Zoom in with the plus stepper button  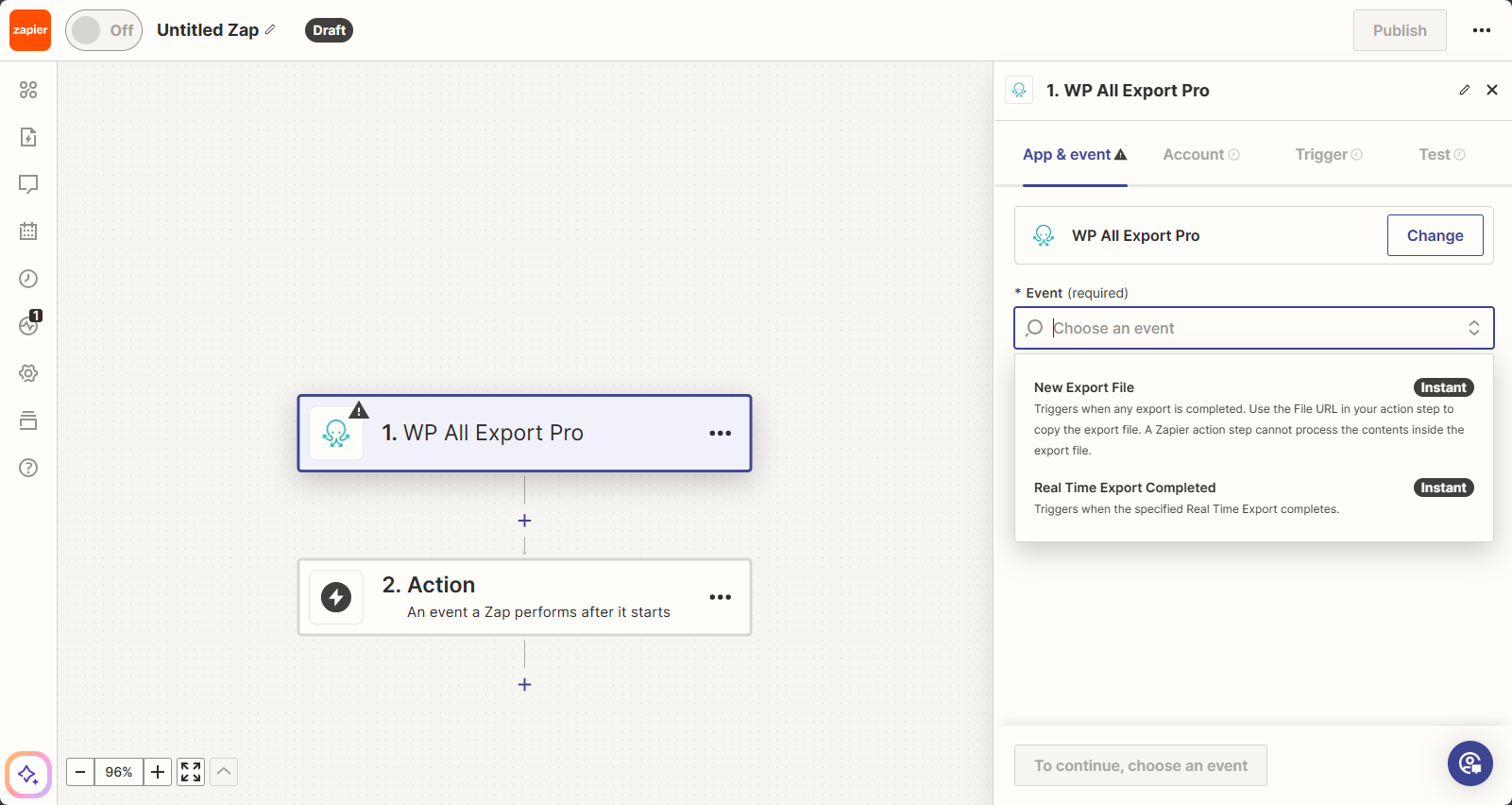pos(158,772)
